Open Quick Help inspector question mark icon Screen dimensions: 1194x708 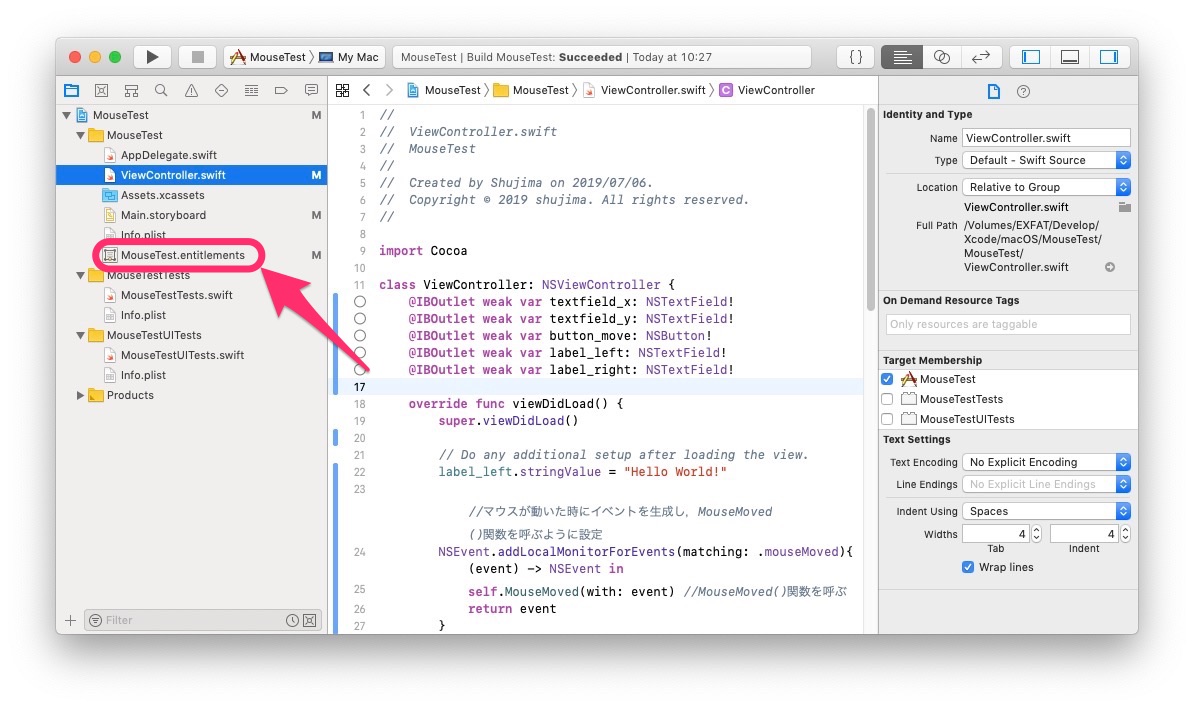click(x=1021, y=91)
